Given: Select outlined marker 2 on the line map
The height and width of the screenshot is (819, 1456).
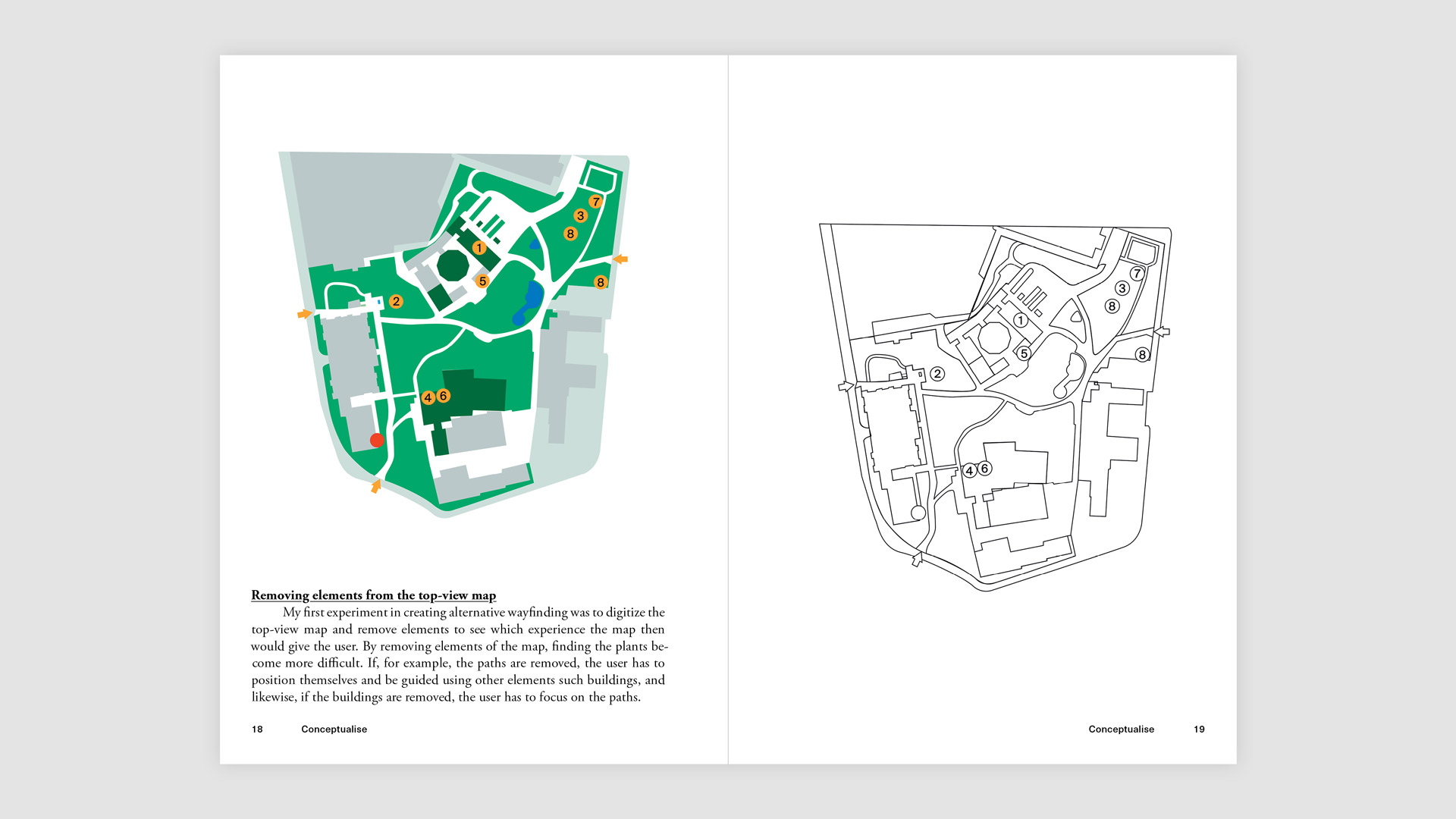Looking at the screenshot, I should click(937, 374).
